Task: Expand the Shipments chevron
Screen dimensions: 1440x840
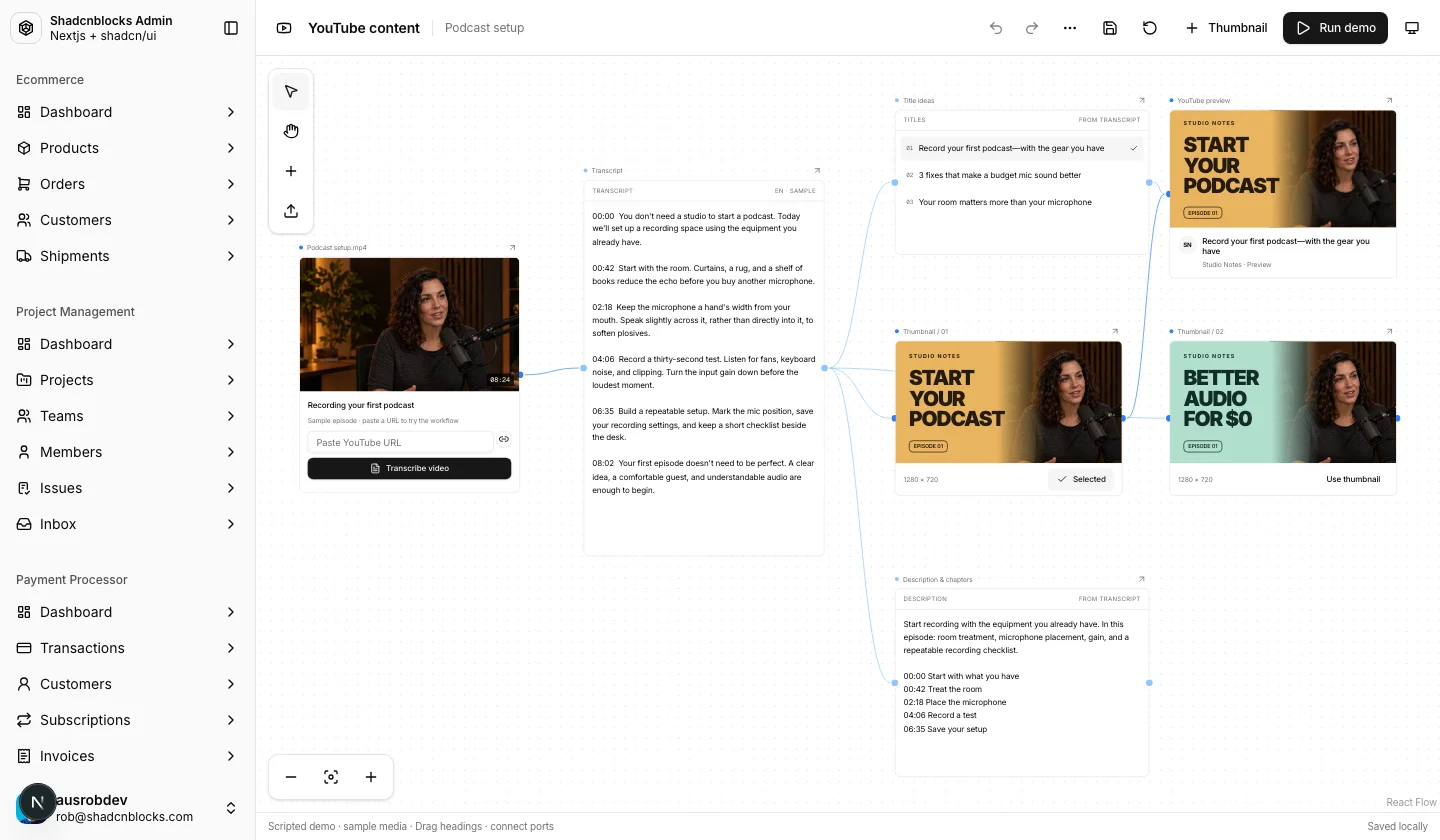Action: click(231, 256)
